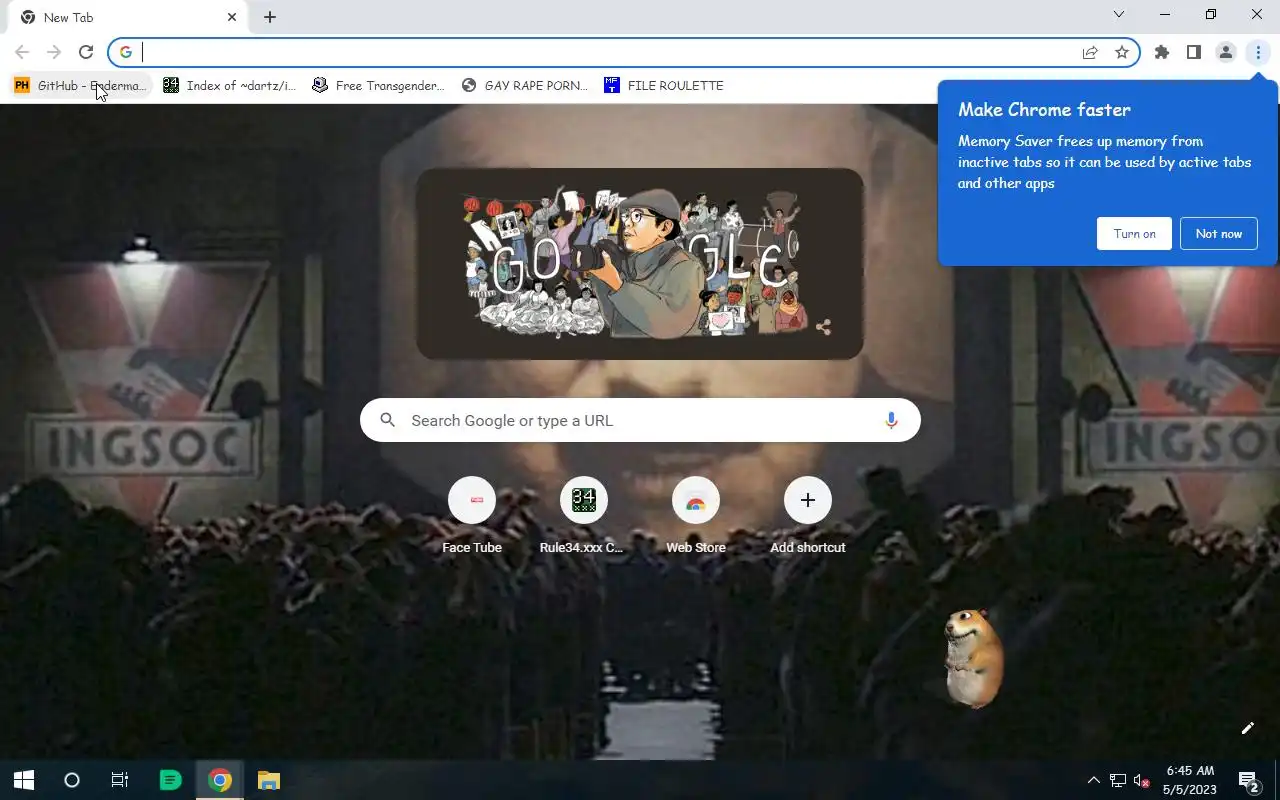Screen dimensions: 1280x800
Task: Open Task View on the taskbar
Action: point(120,780)
